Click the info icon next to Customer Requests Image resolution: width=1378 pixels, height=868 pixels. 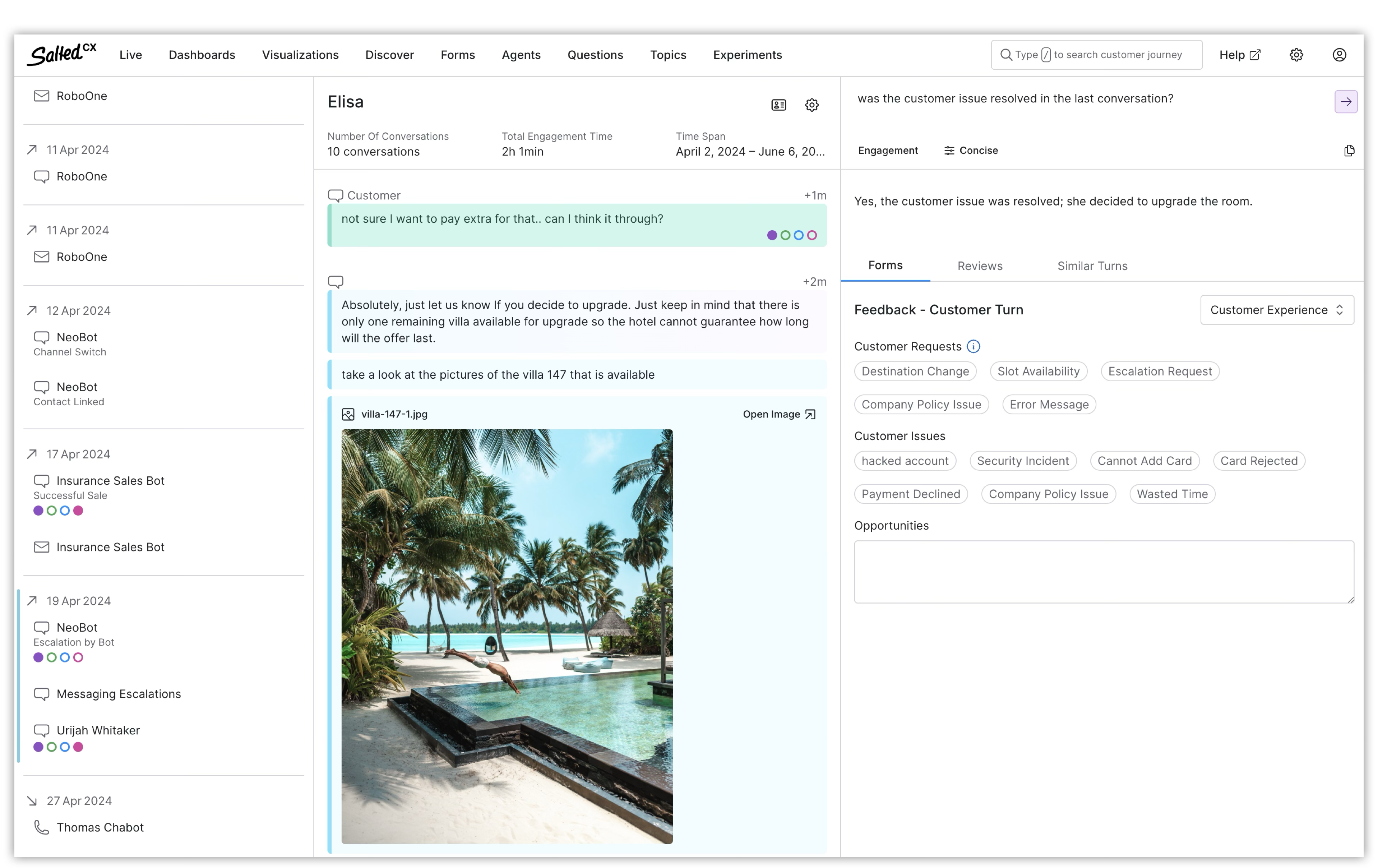point(973,346)
